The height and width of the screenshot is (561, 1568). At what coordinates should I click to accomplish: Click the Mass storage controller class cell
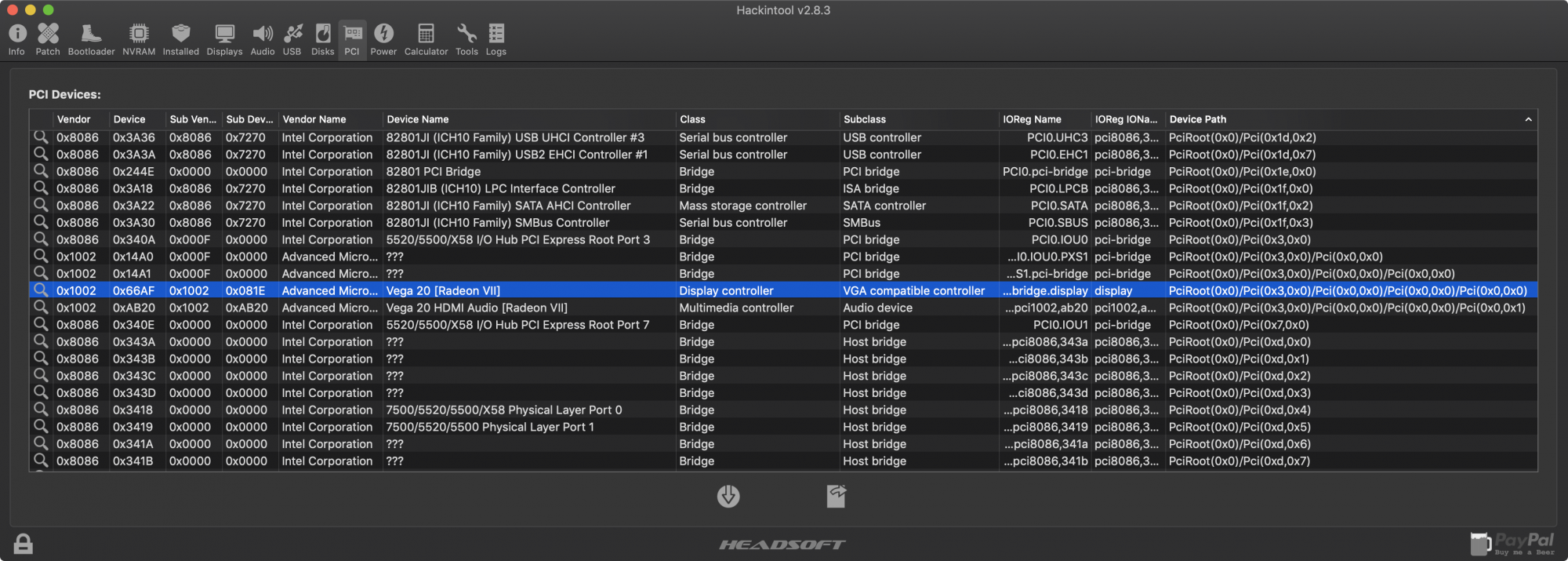(x=742, y=206)
